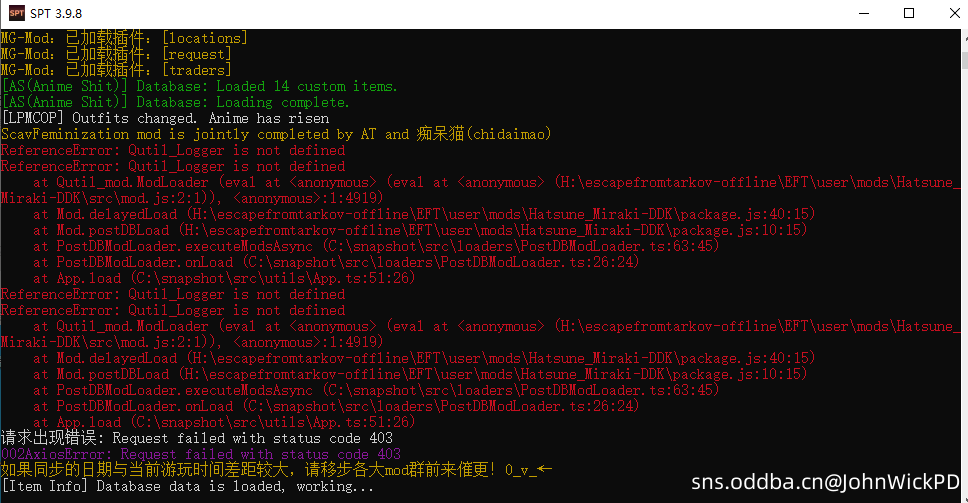
Task: Maximize the SPT 3.9.8 console window
Action: [909, 13]
